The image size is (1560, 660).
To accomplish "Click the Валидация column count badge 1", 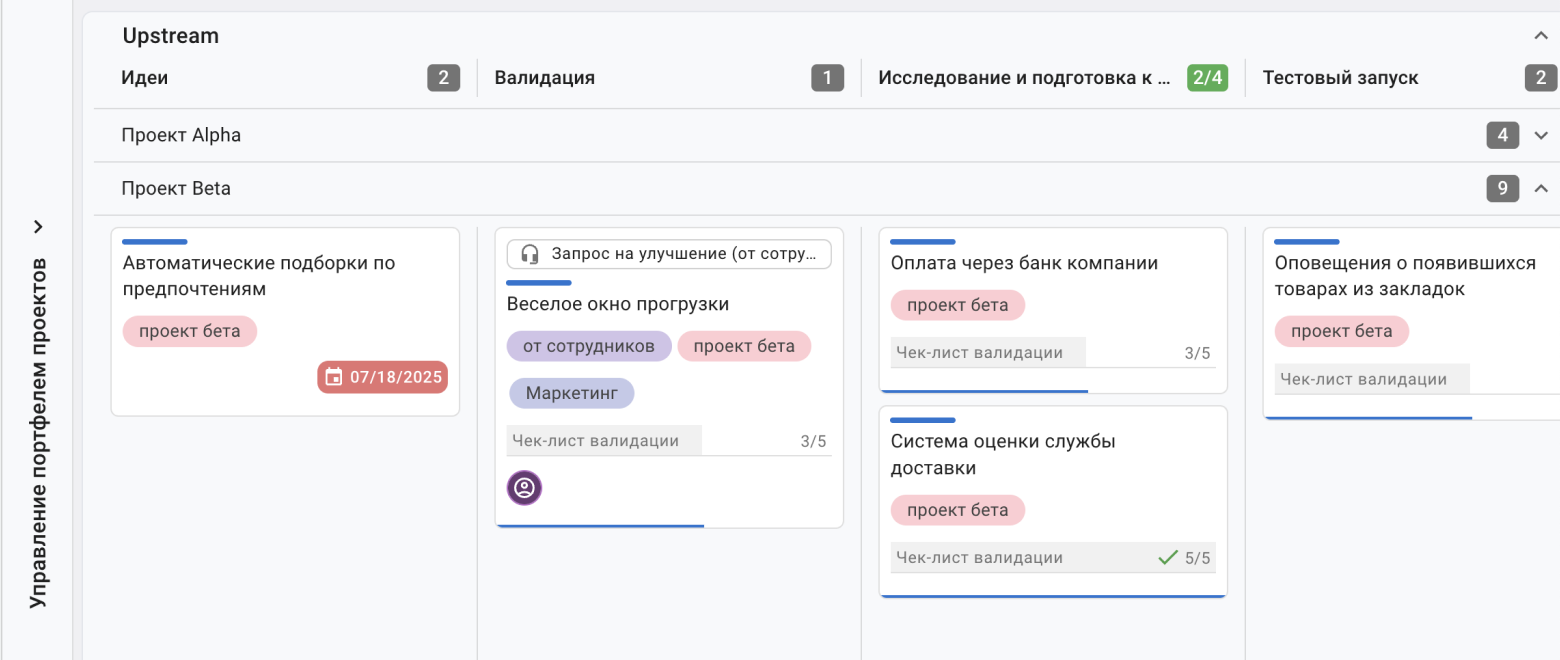I will (827, 78).
